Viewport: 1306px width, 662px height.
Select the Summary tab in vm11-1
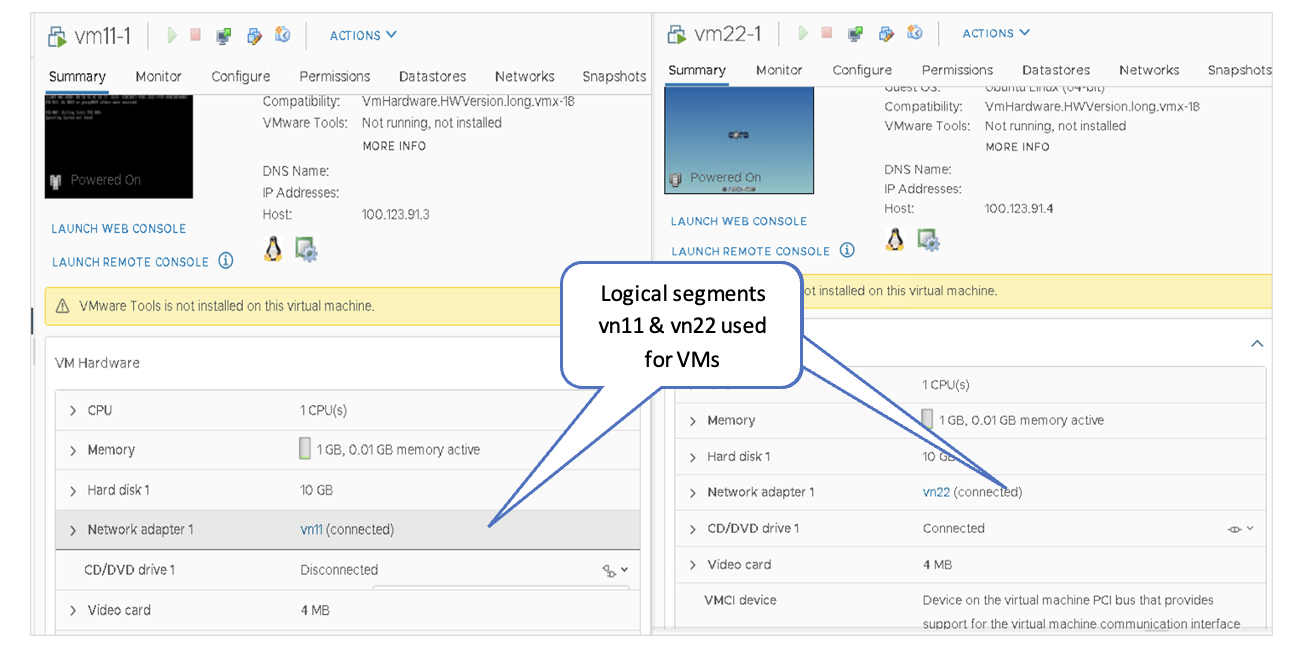click(x=77, y=76)
